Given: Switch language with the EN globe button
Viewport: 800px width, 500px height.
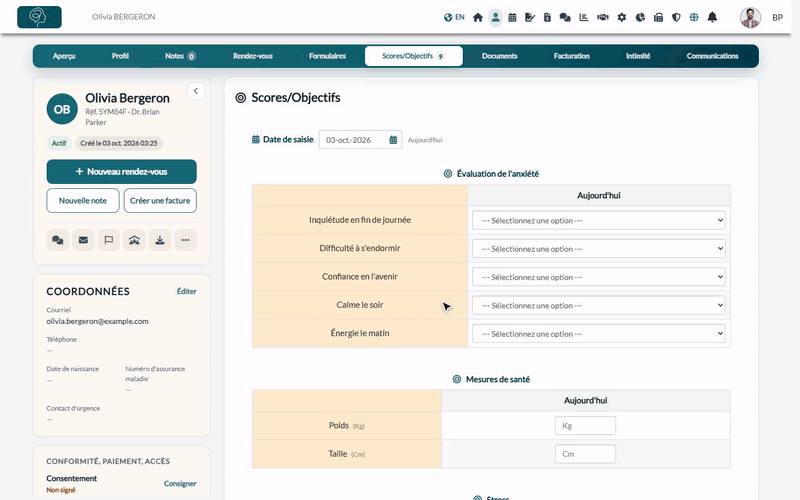Looking at the screenshot, I should [454, 17].
